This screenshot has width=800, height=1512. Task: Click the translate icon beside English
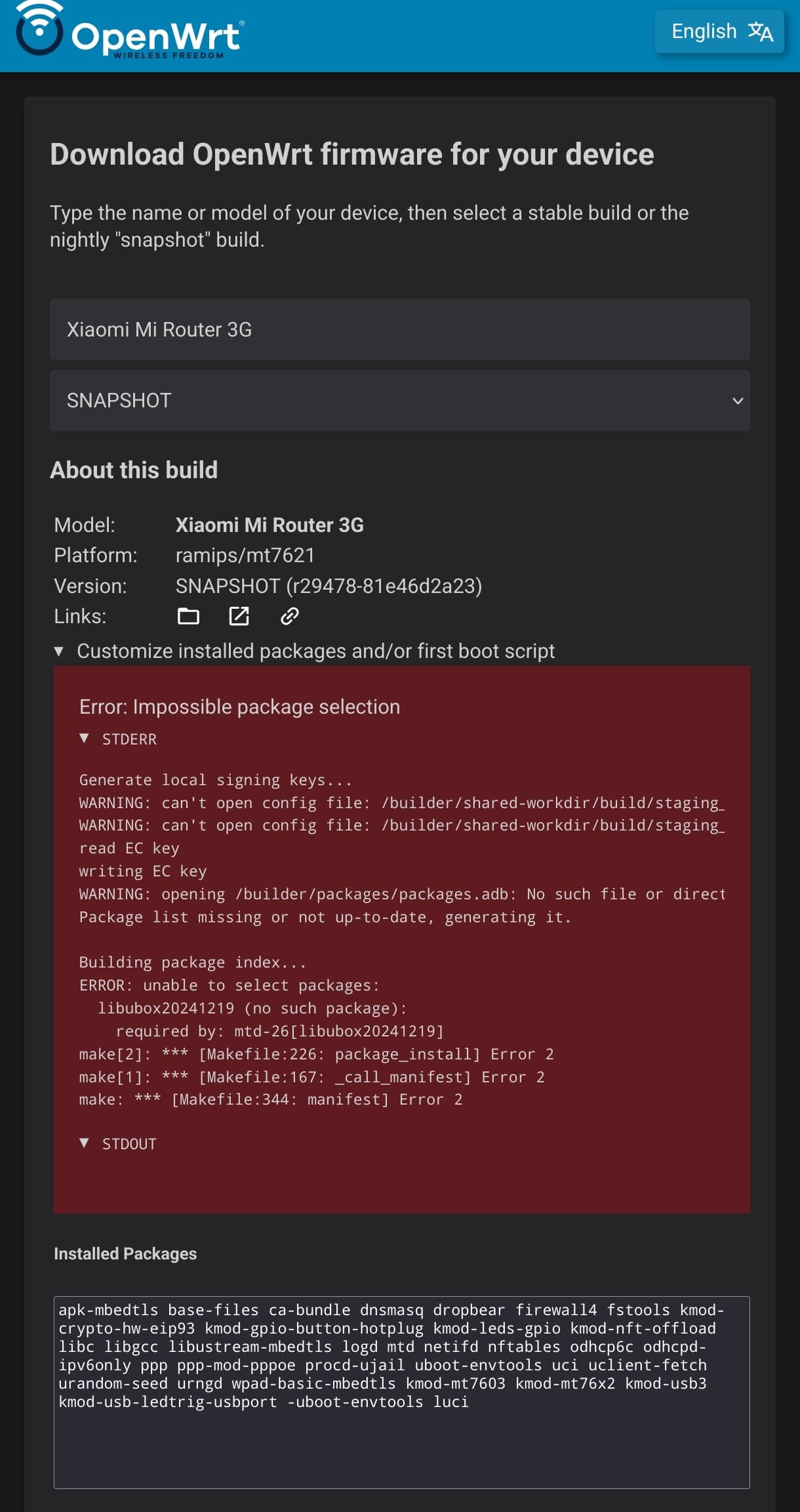coord(761,31)
